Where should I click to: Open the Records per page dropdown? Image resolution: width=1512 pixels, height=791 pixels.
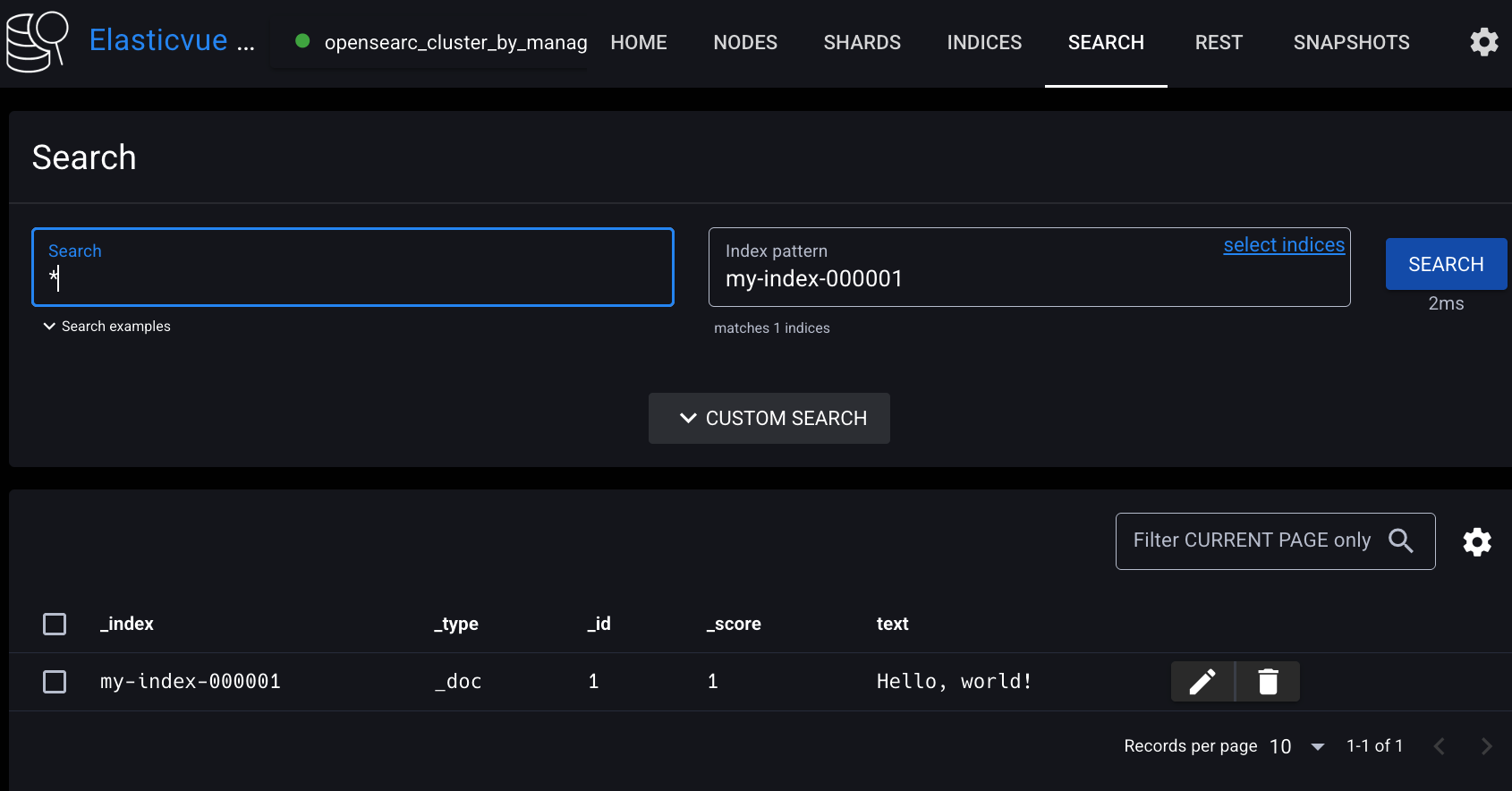[x=1297, y=746]
